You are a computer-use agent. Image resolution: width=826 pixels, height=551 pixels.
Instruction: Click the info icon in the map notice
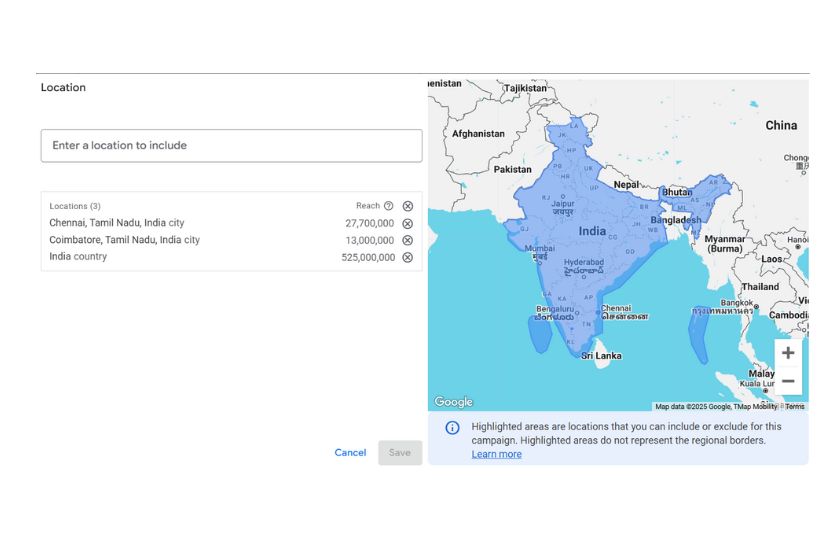point(453,428)
